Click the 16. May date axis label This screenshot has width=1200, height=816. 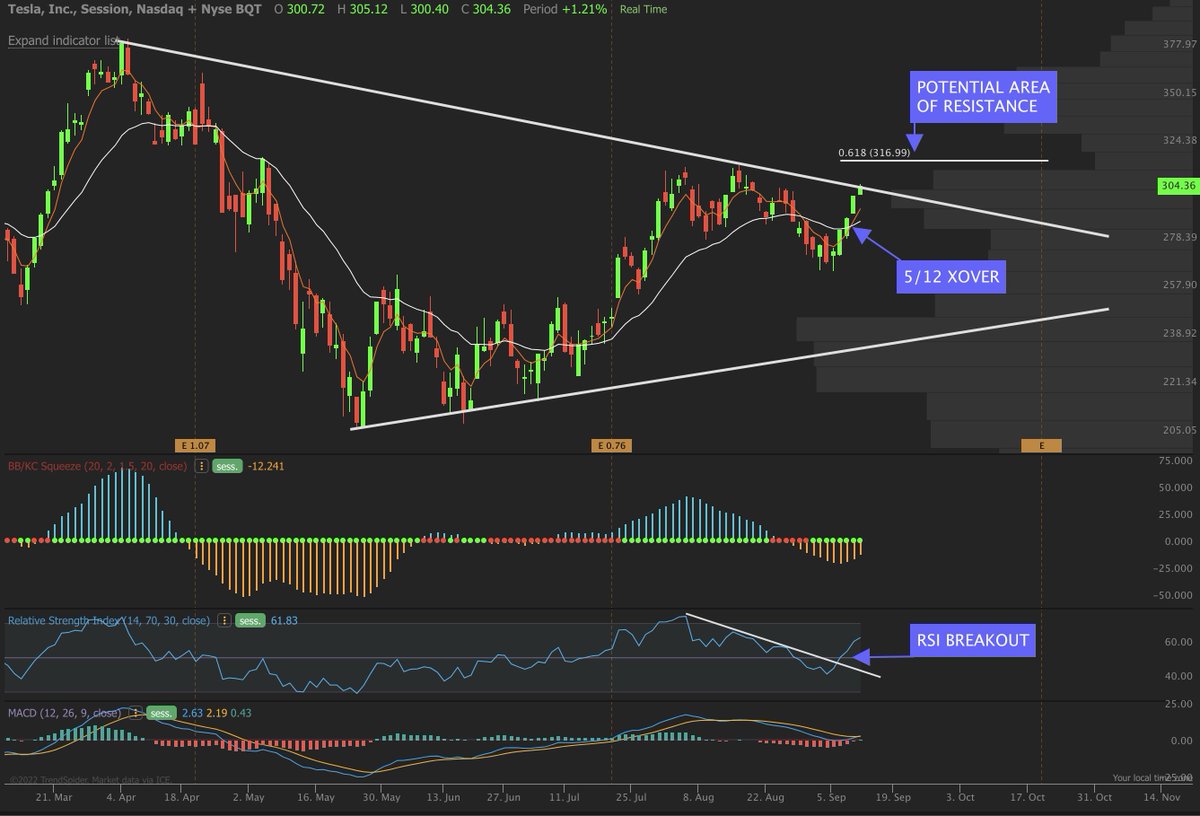click(316, 798)
